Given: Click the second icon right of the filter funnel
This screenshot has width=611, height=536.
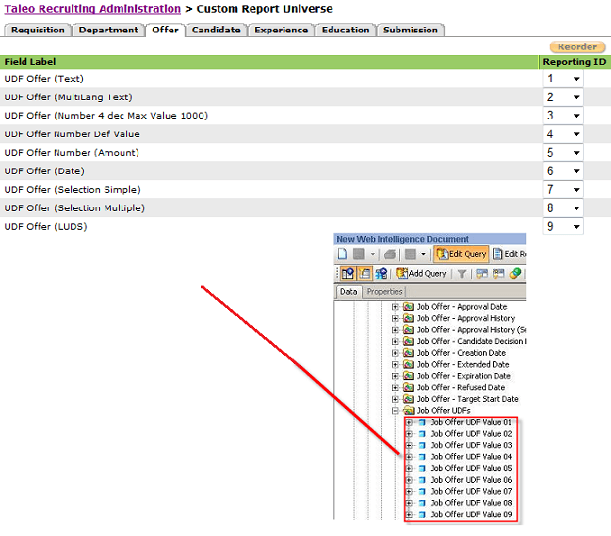Looking at the screenshot, I should (x=498, y=274).
